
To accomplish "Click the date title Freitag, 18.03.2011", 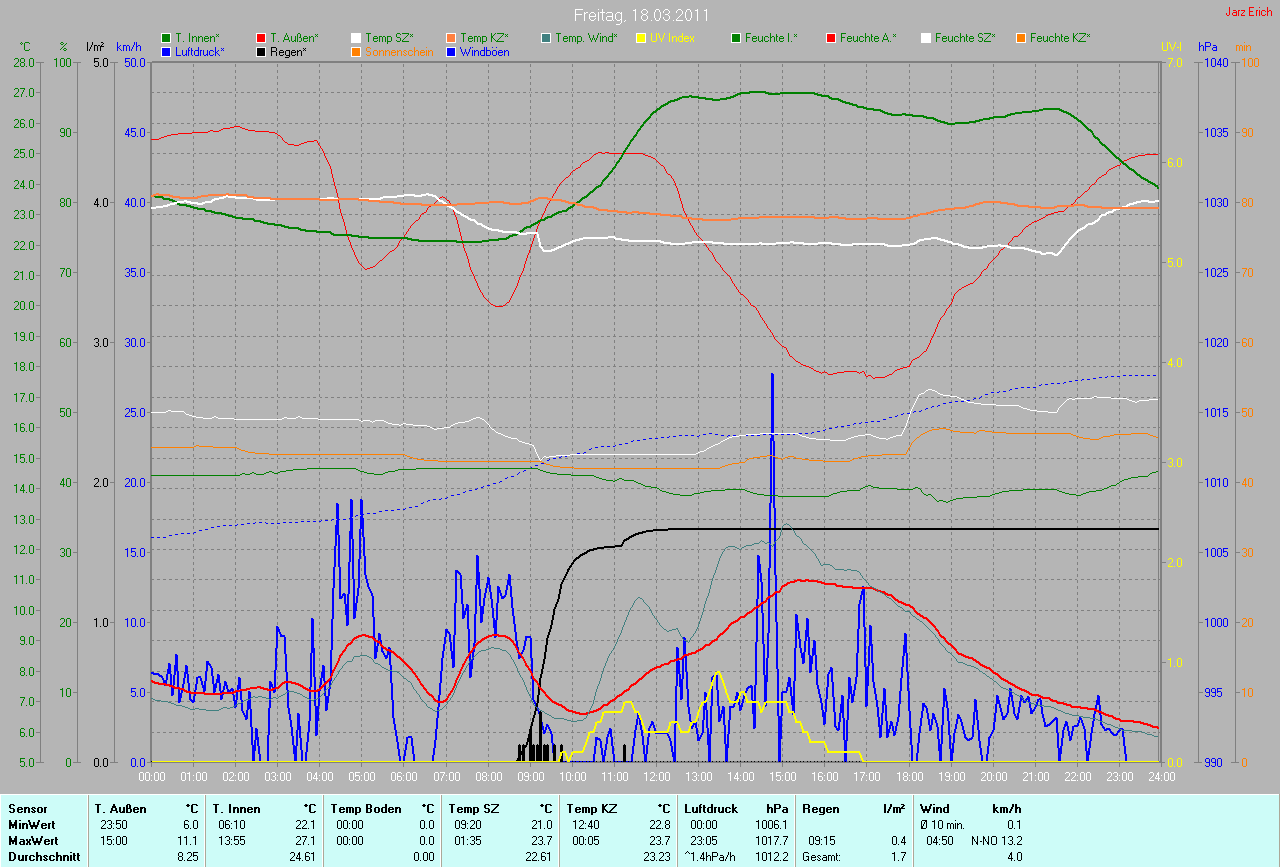I will 642,15.
